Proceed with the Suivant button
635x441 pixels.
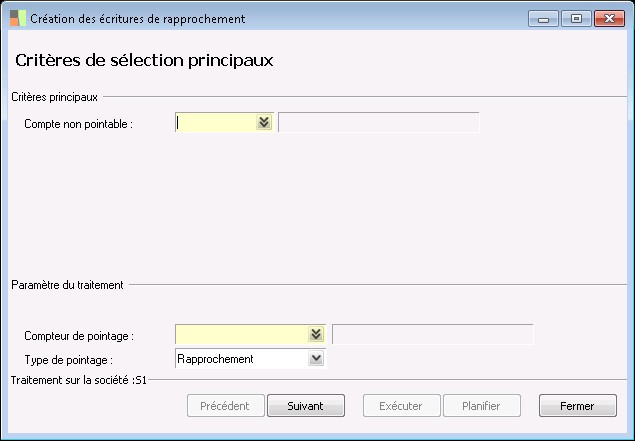pyautogui.click(x=306, y=406)
